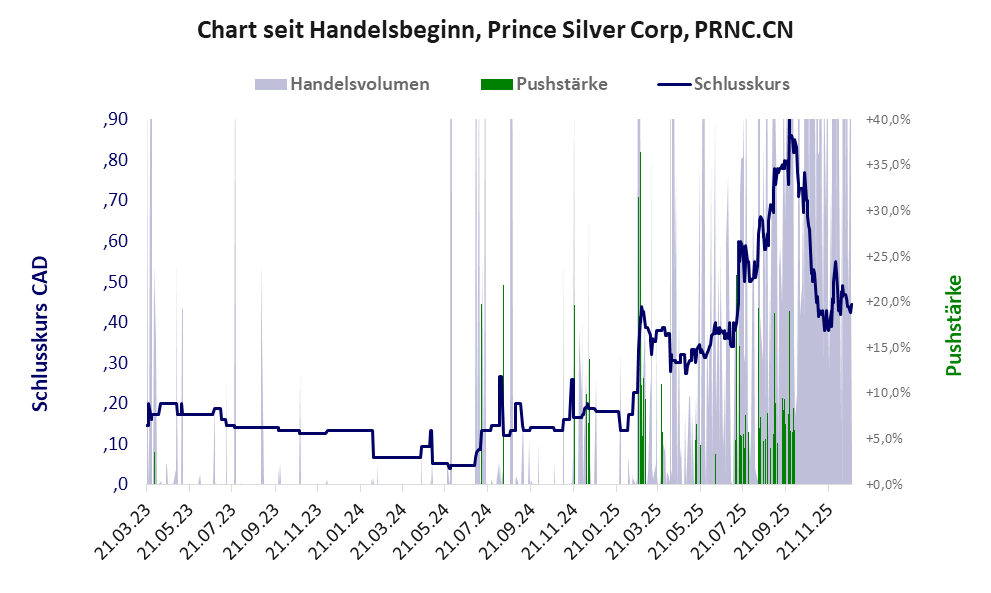Click the ,50 tick on the left axis
Viewport: 991px width, 593px height.
115,282
